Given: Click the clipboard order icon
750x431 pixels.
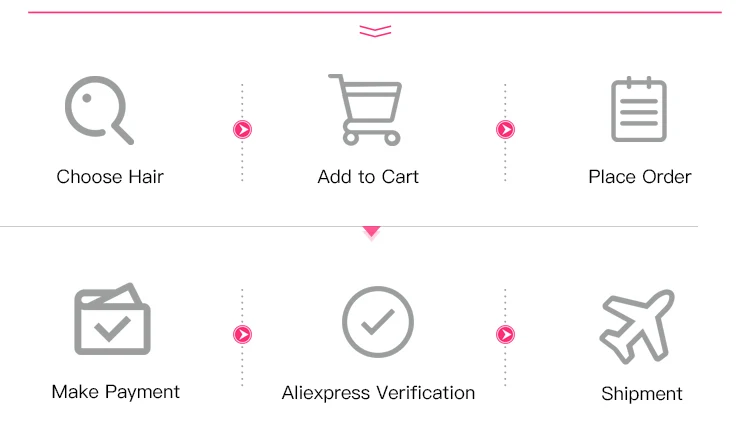Looking at the screenshot, I should (x=638, y=109).
